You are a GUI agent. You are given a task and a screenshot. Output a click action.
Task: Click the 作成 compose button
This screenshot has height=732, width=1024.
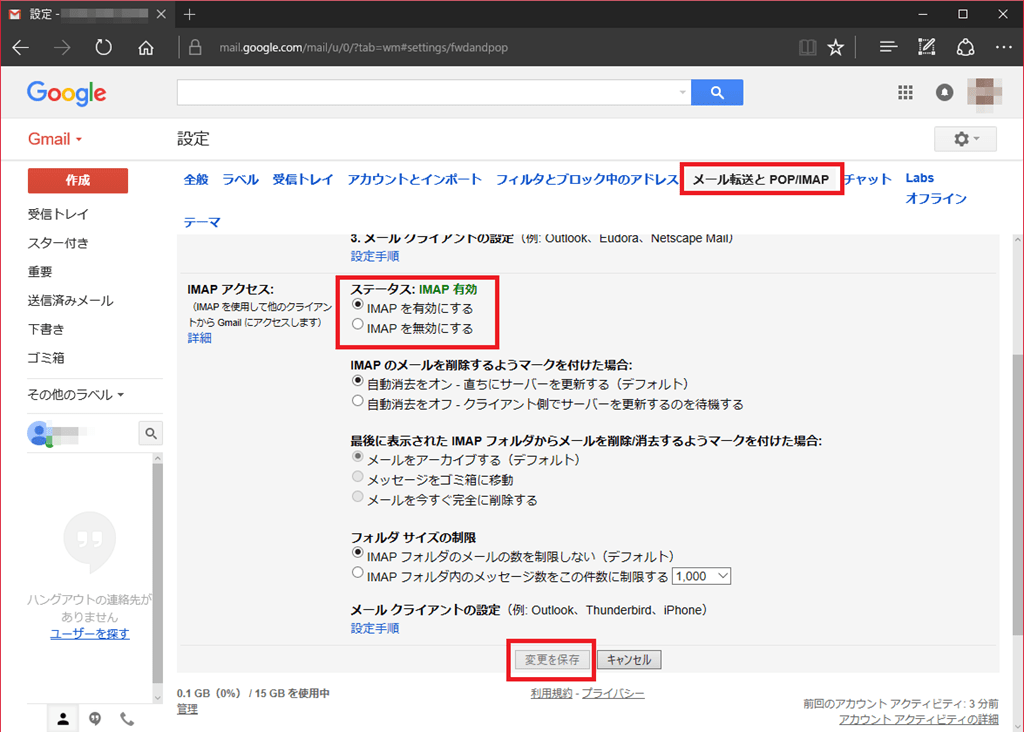[x=78, y=181]
